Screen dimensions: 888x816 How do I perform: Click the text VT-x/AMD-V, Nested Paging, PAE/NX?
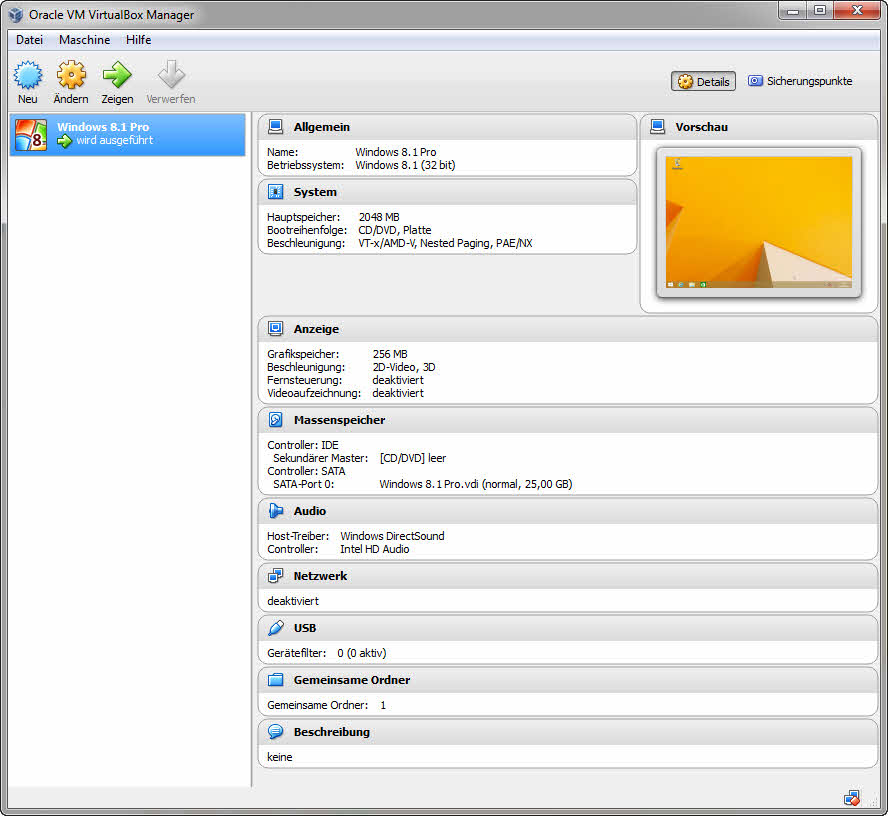tap(445, 243)
